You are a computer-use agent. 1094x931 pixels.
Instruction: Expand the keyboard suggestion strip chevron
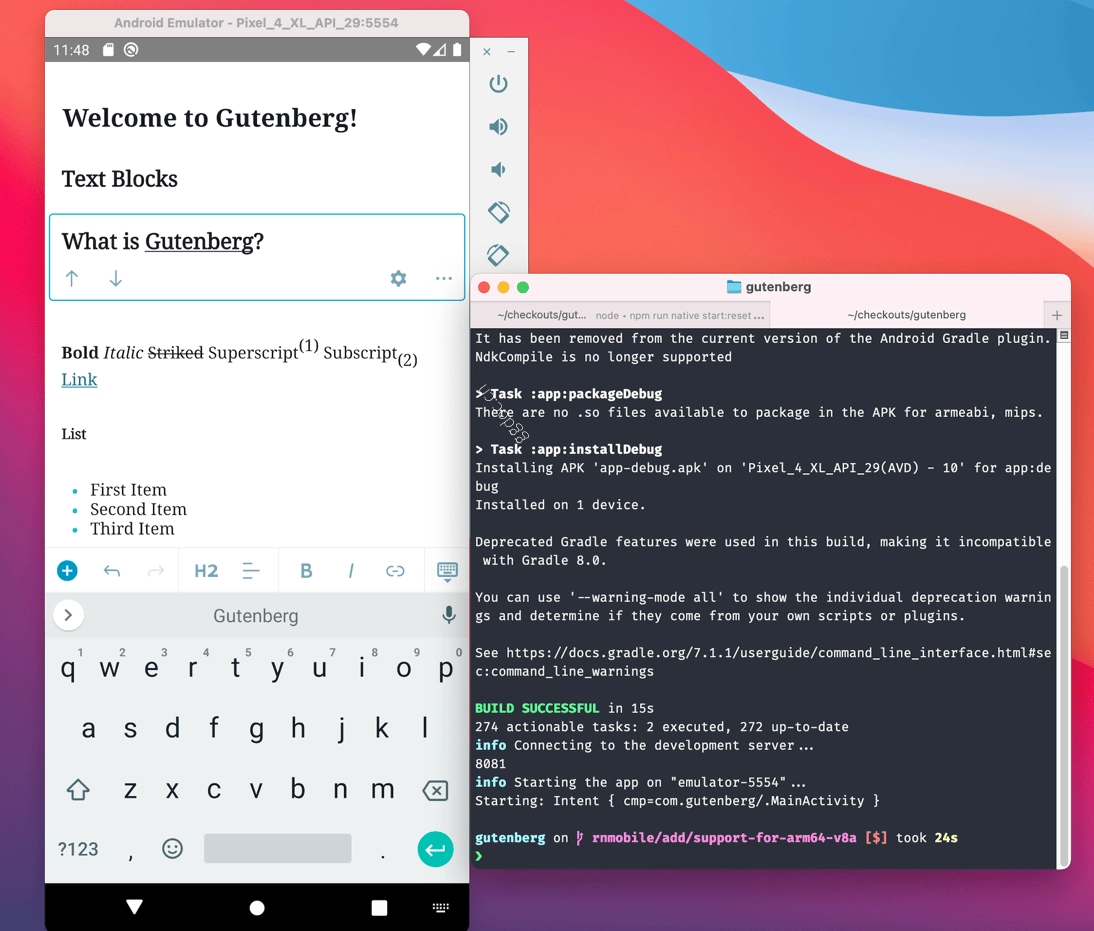[68, 615]
